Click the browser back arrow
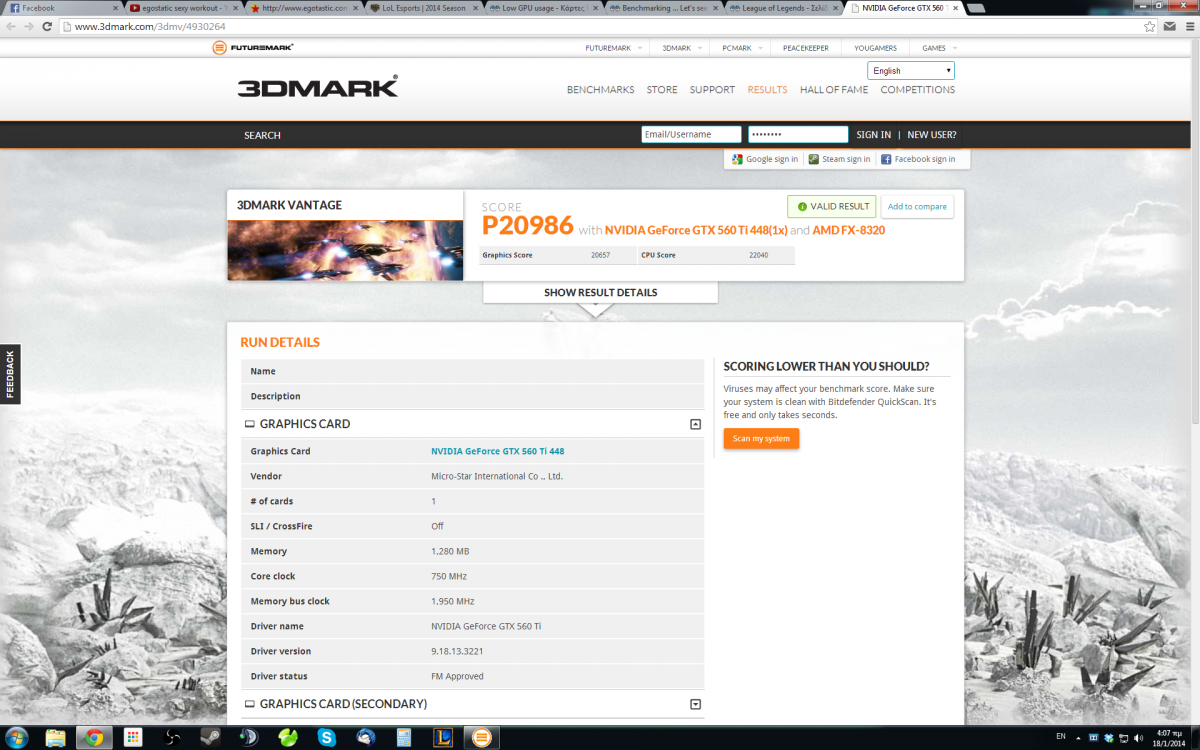The width and height of the screenshot is (1200, 750). [x=10, y=27]
